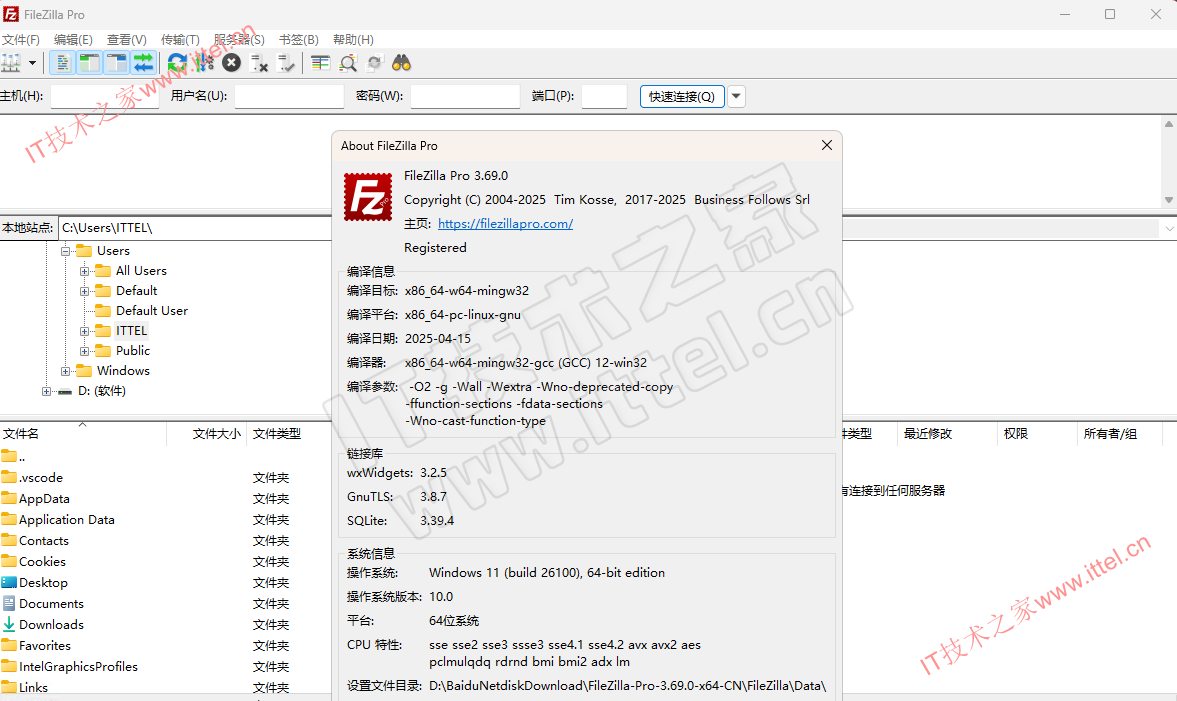The image size is (1177, 701).
Task: Open the 传输(T) menu
Action: click(x=180, y=40)
